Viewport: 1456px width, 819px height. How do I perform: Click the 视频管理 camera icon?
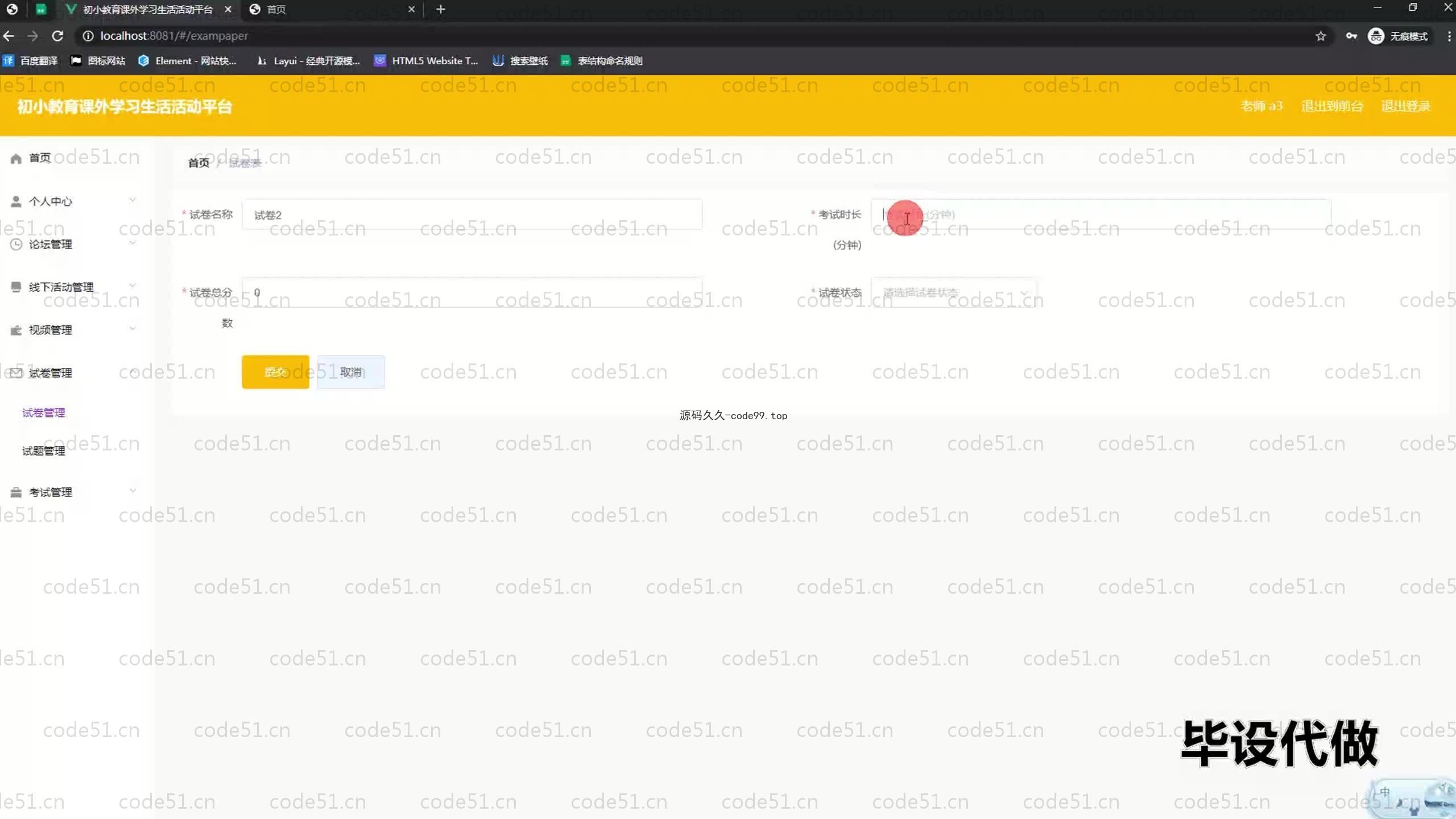pyautogui.click(x=16, y=330)
